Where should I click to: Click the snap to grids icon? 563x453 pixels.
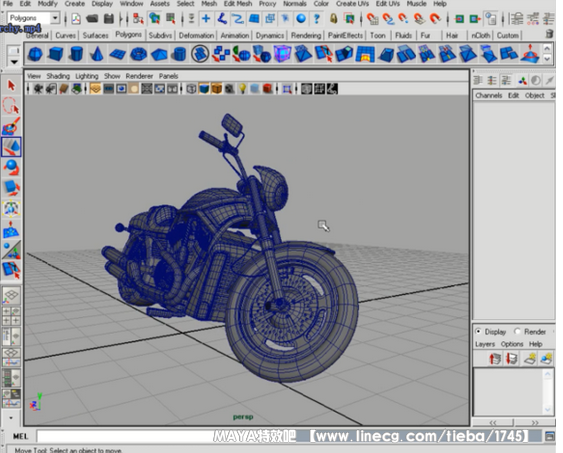372,18
